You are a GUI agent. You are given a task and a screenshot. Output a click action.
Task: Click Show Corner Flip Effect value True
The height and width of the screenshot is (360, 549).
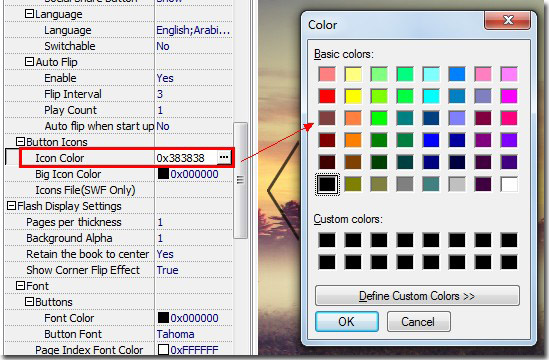167,270
